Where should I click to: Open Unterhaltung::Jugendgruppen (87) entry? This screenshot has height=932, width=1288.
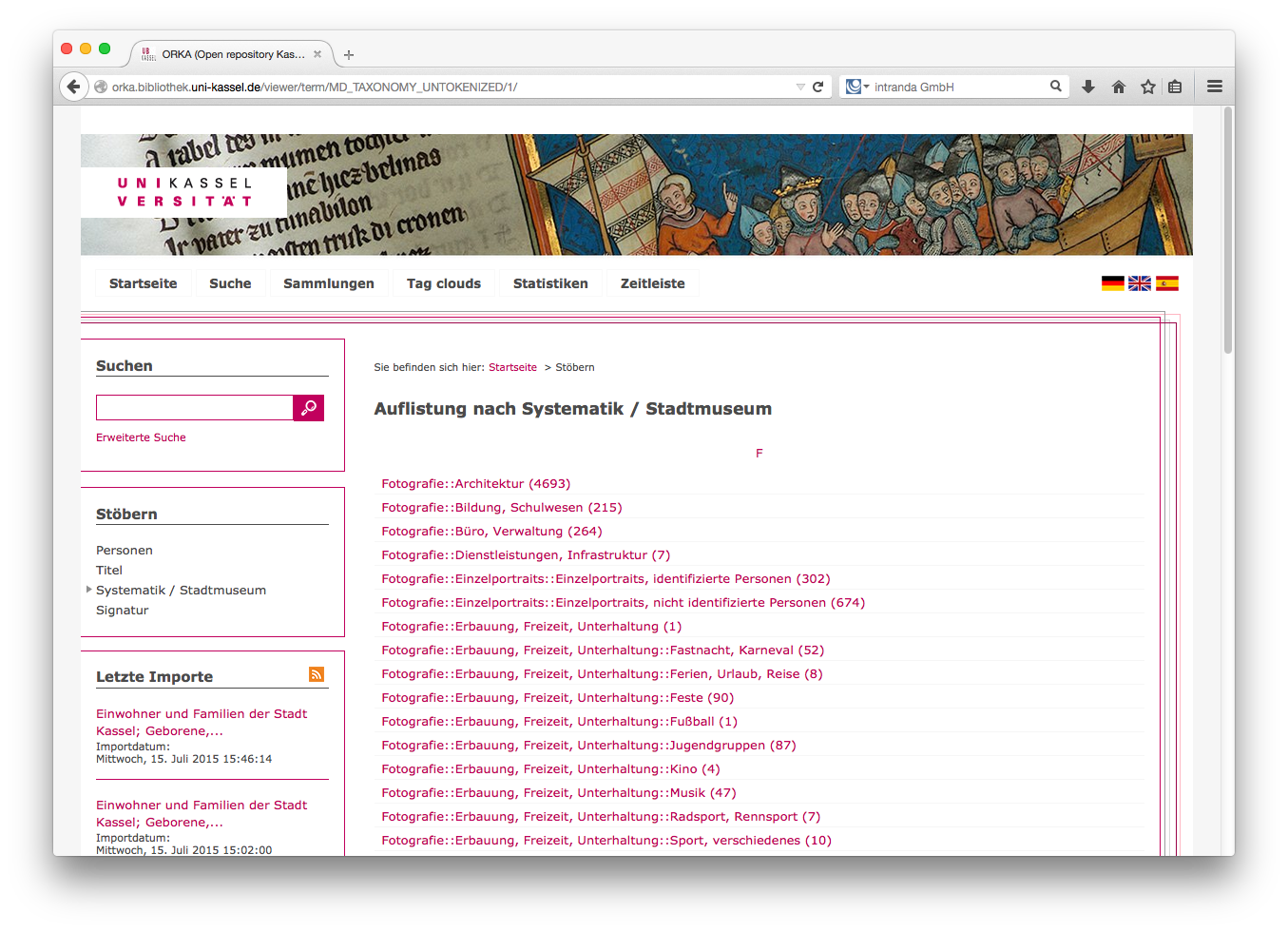[x=588, y=746]
